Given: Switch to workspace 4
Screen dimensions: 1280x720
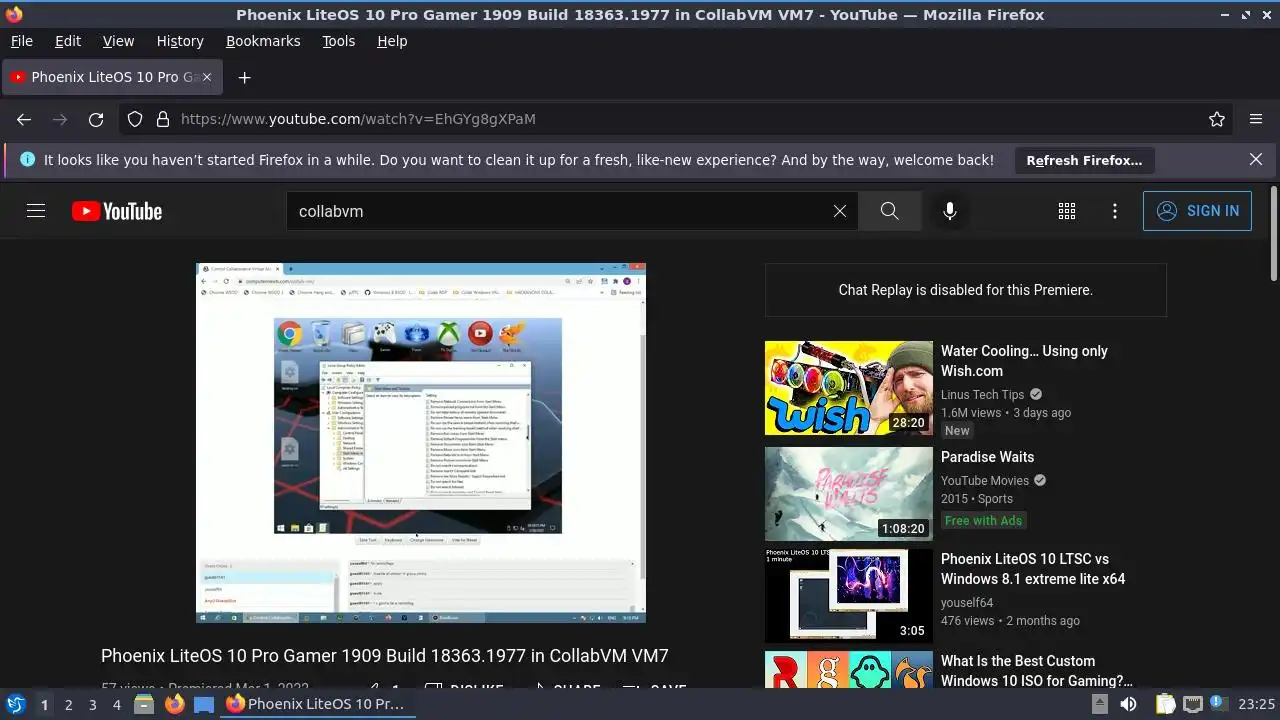Looking at the screenshot, I should click(x=116, y=705).
